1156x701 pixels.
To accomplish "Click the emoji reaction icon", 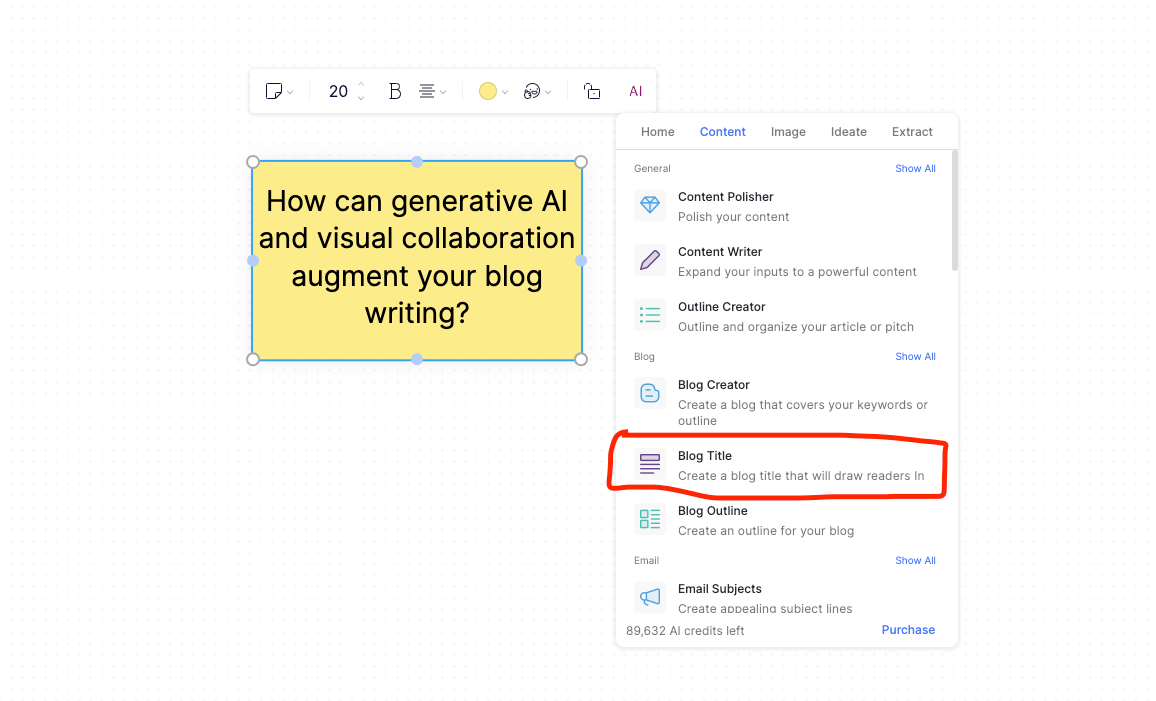I will pyautogui.click(x=532, y=91).
